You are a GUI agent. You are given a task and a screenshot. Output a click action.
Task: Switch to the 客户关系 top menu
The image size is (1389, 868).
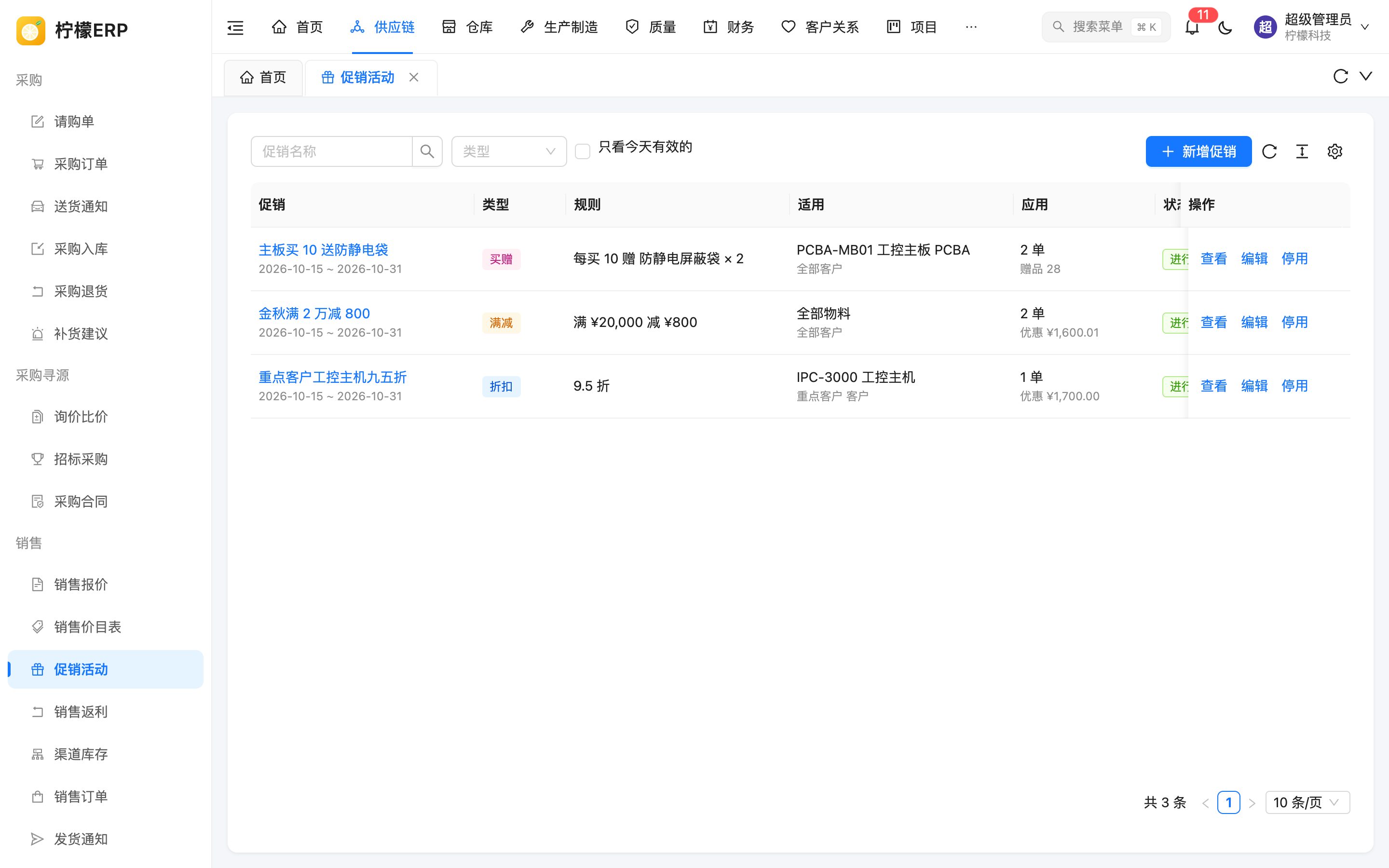point(819,27)
